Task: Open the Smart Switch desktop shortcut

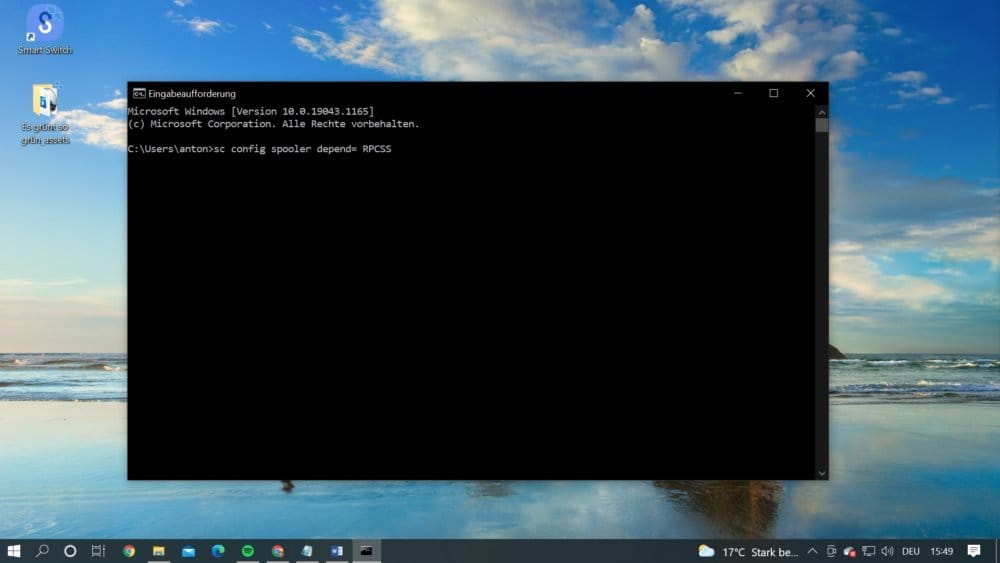Action: [x=45, y=30]
